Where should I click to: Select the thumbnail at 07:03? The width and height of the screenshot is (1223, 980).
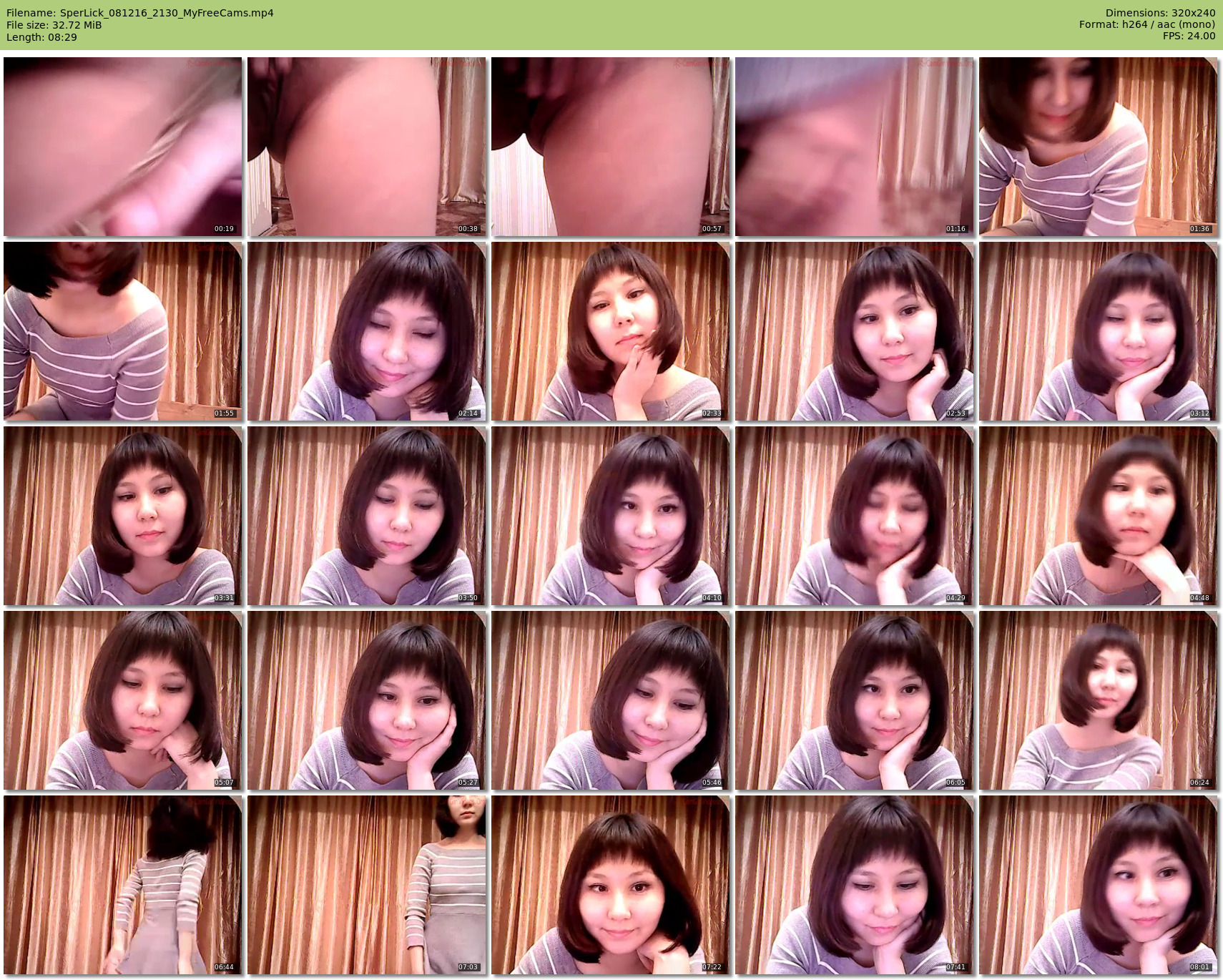366,885
